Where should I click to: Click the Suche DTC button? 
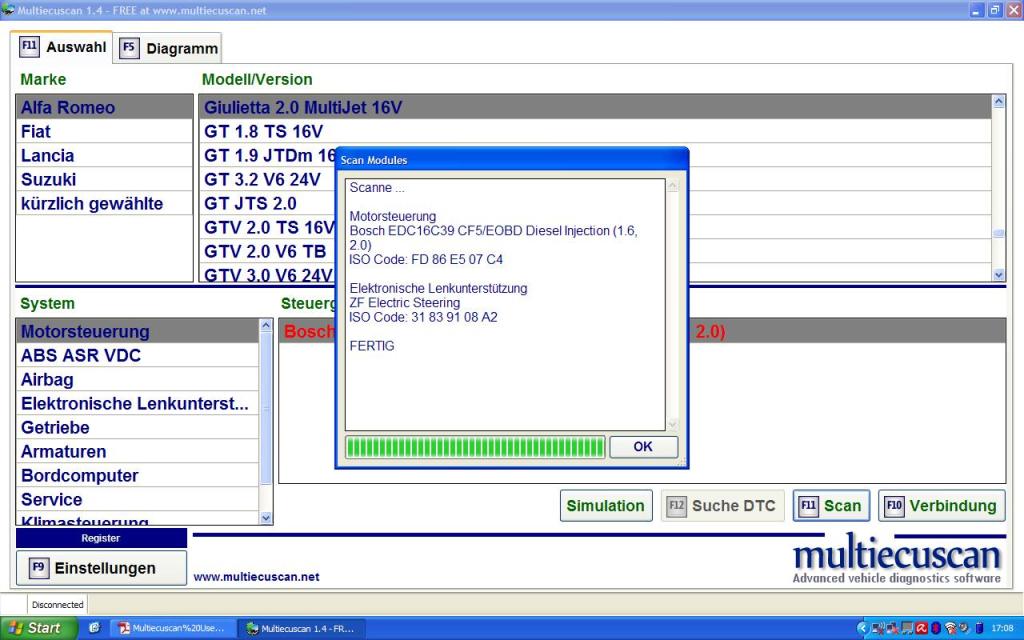[x=722, y=506]
